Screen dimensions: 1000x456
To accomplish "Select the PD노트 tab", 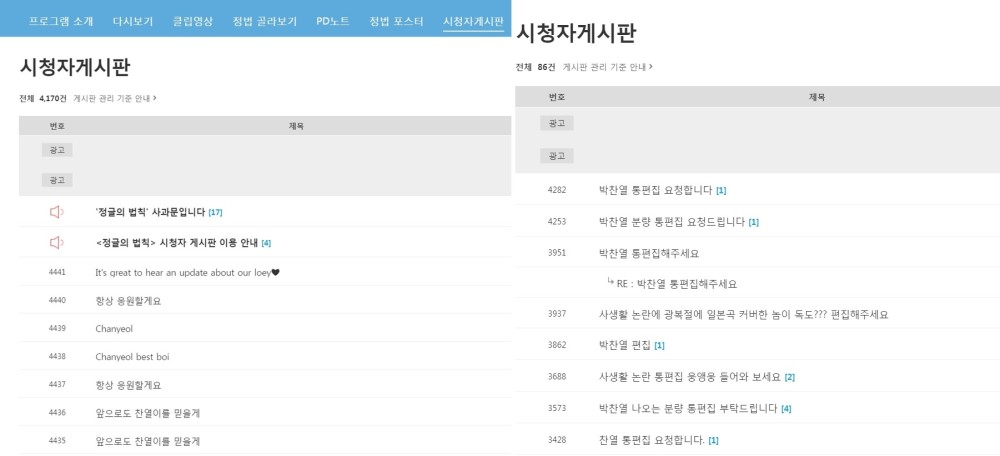I will 333,21.
